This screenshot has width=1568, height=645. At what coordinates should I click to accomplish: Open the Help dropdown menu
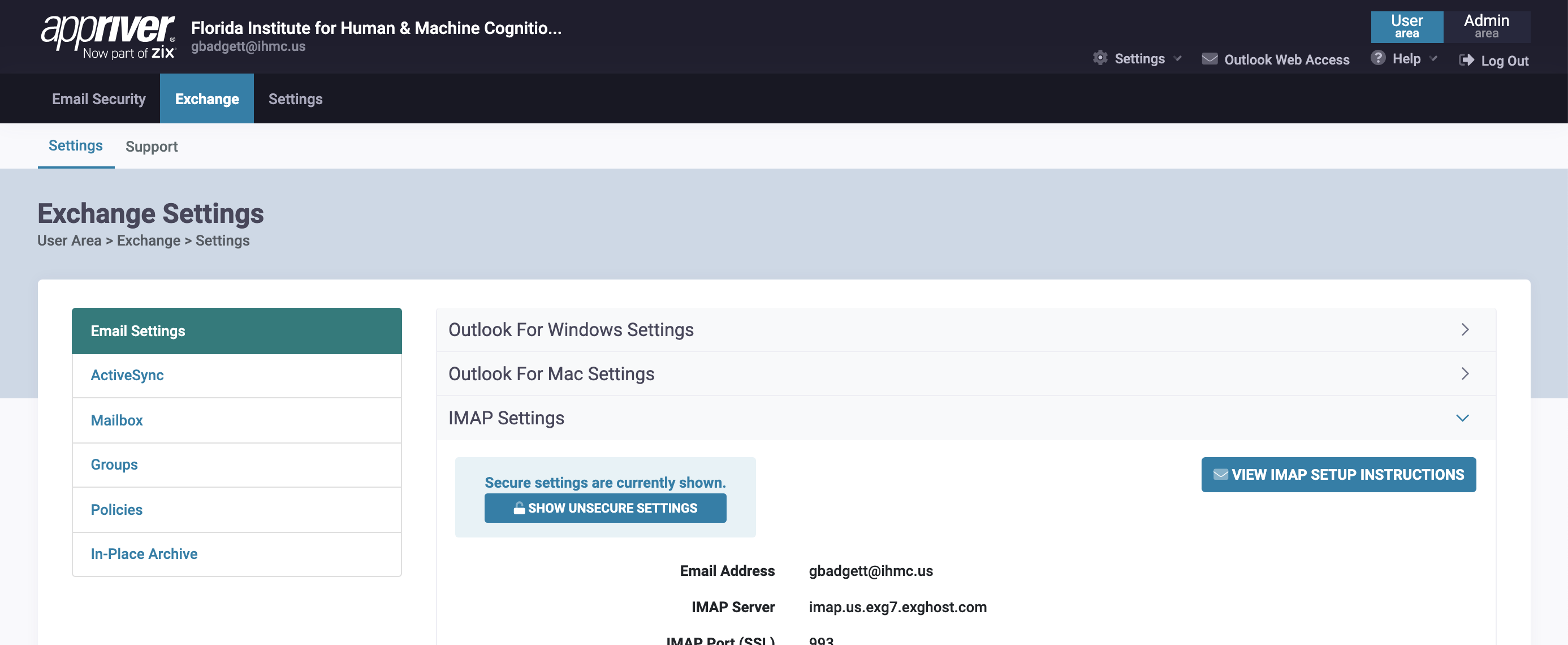click(x=1404, y=58)
